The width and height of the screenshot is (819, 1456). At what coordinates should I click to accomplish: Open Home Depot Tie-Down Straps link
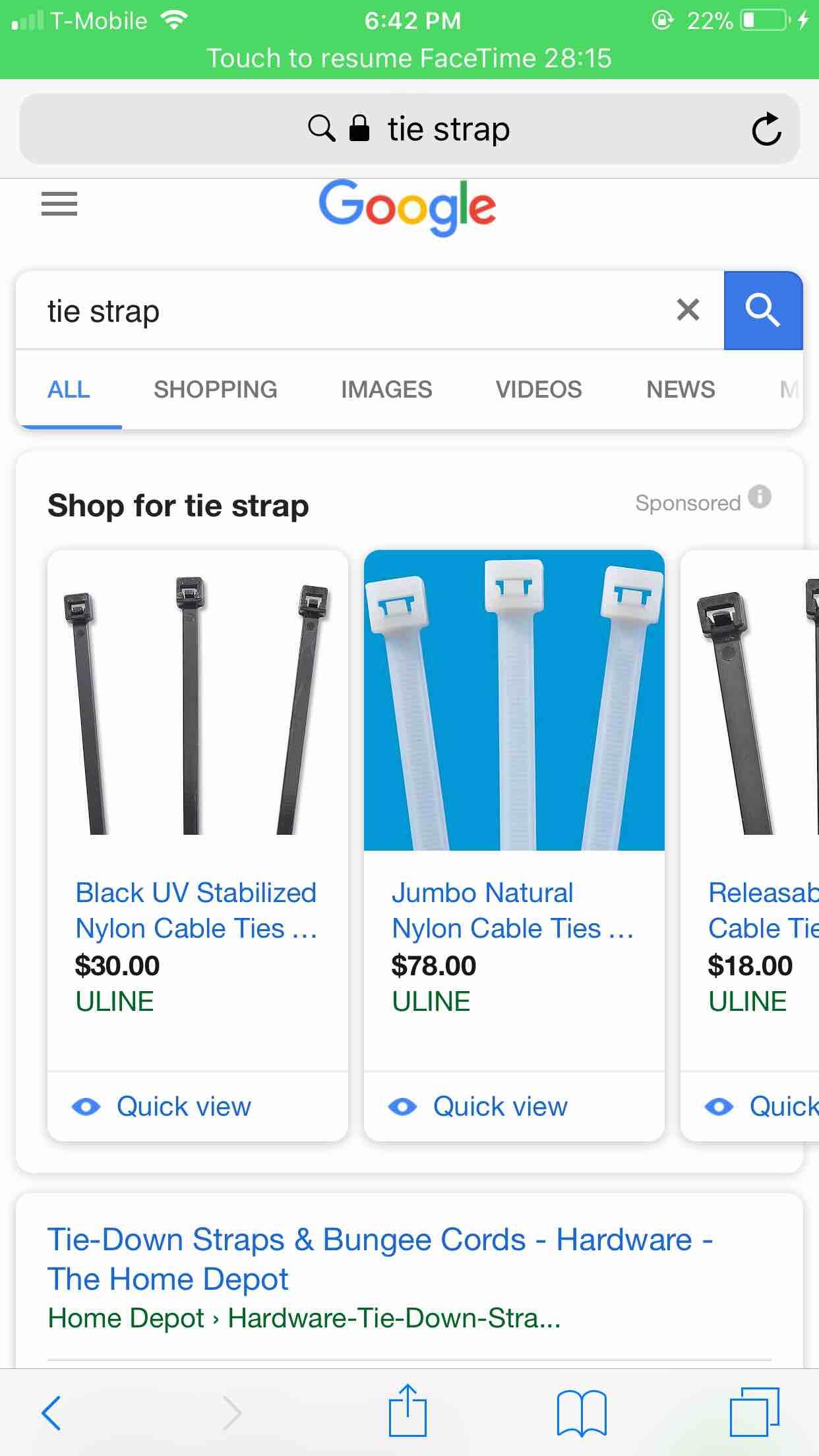(x=380, y=1259)
